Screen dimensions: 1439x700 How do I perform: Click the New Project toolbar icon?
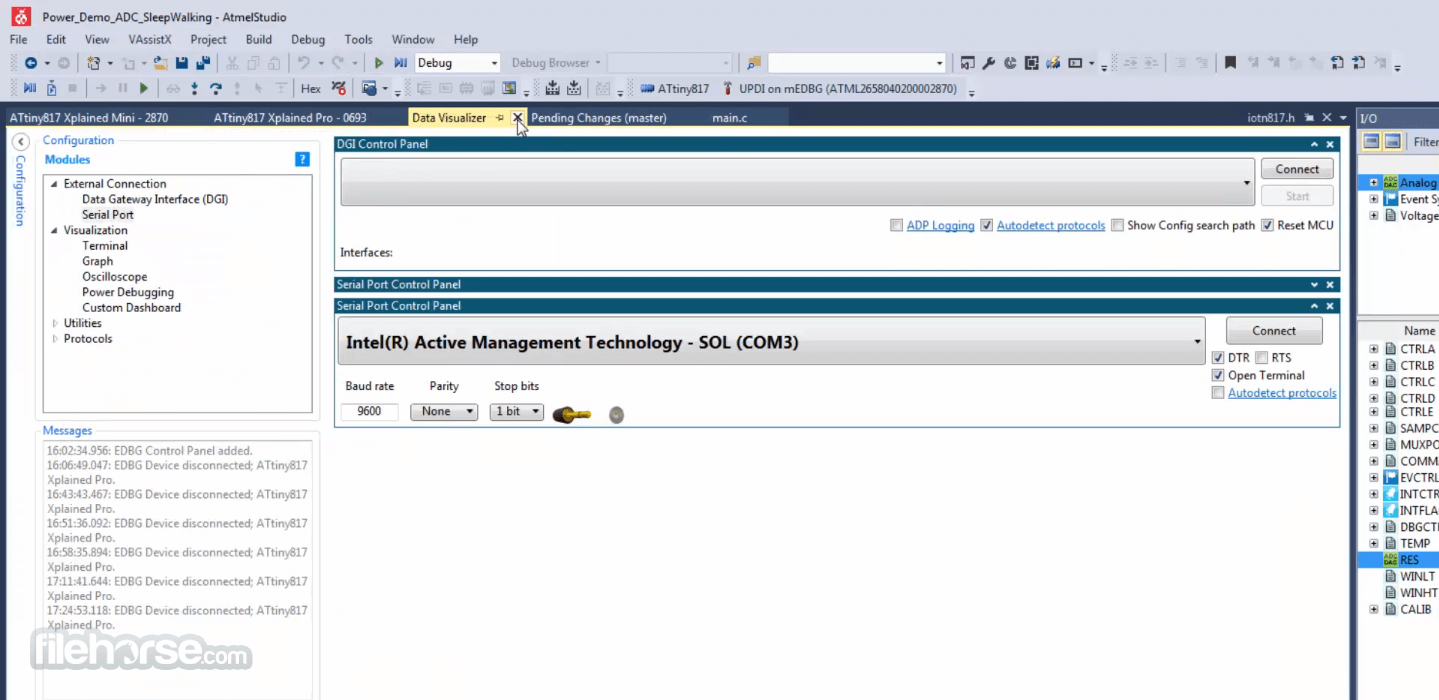click(x=94, y=63)
